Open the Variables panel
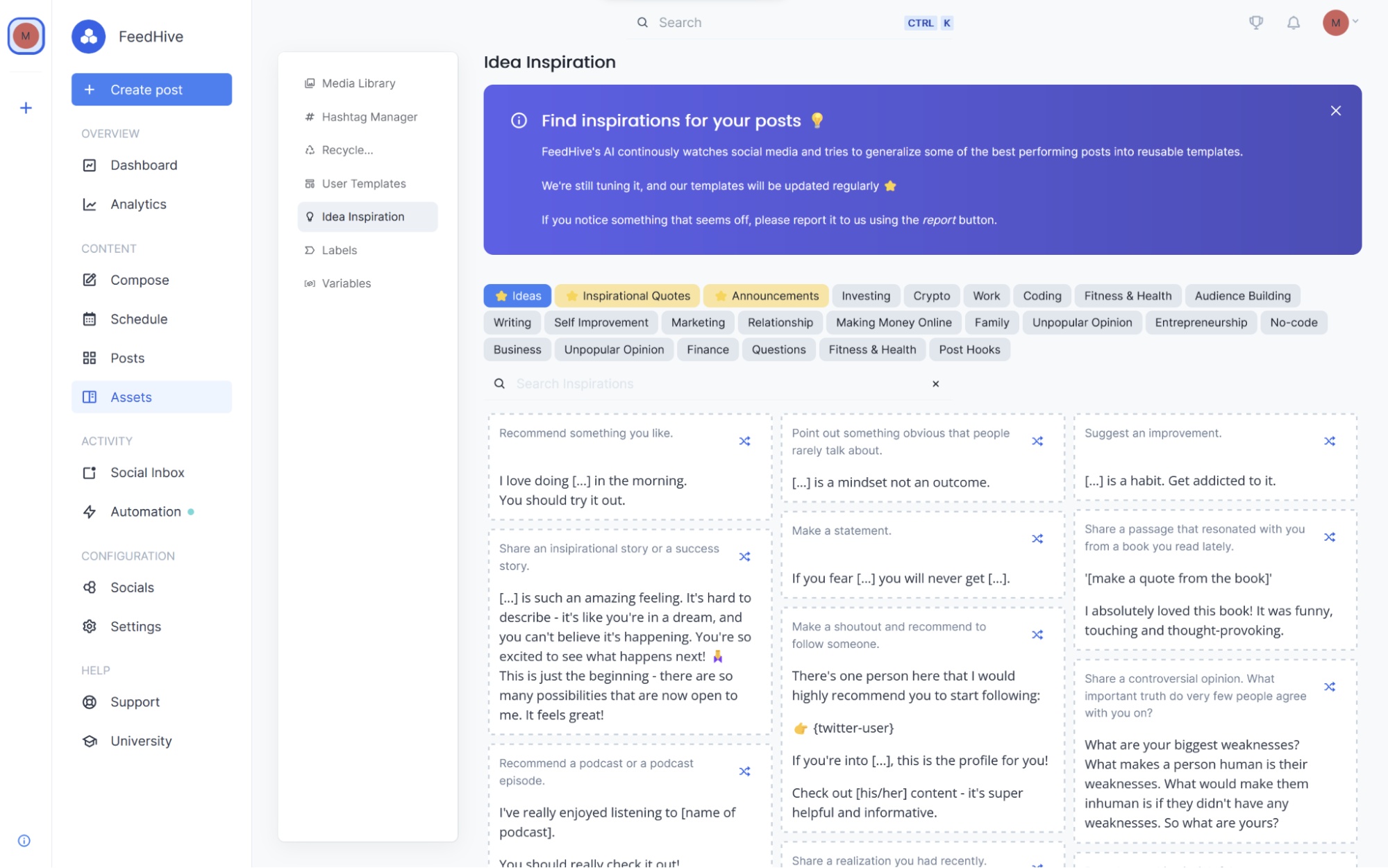The image size is (1388, 868). point(346,283)
